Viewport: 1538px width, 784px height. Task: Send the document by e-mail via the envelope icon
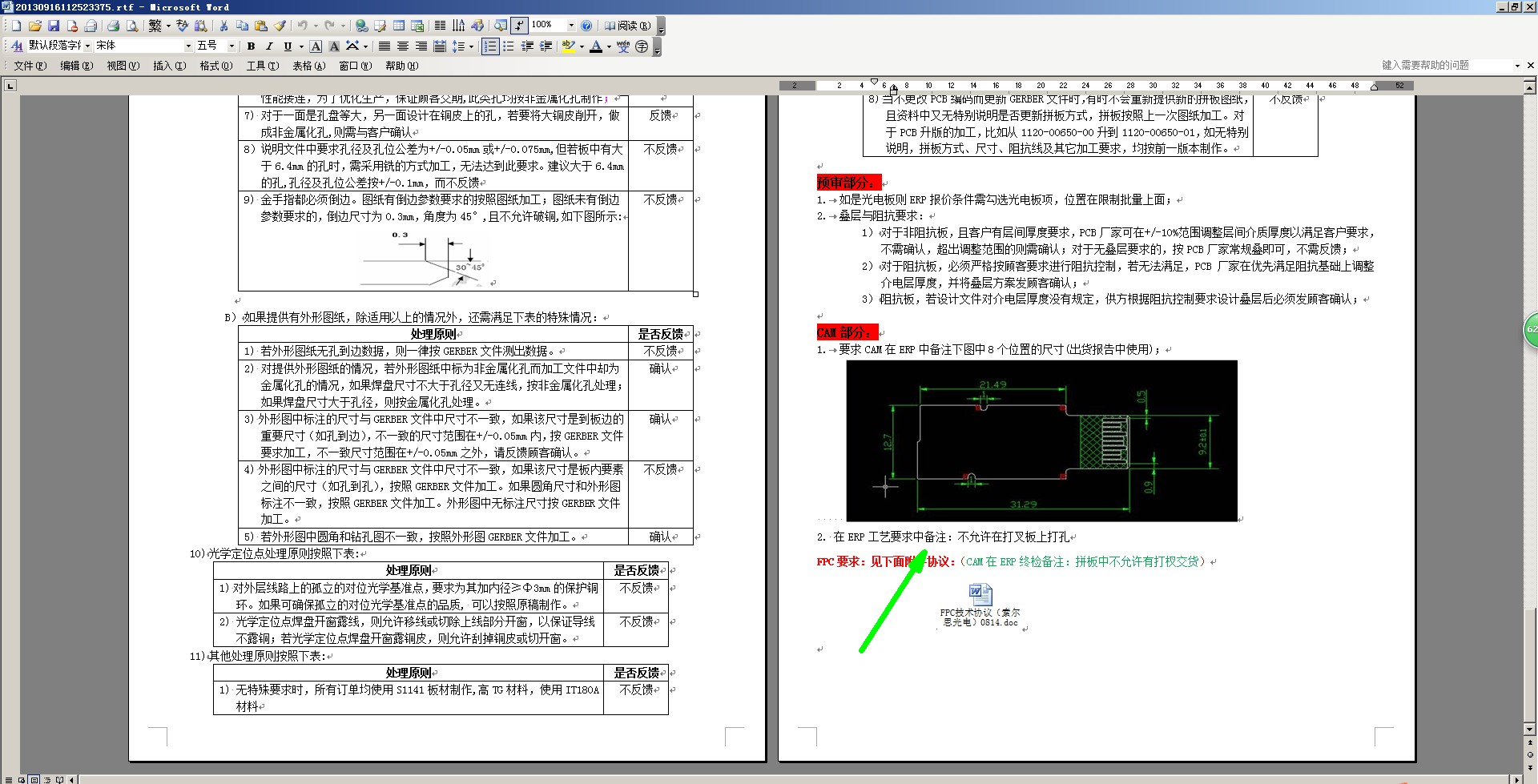pyautogui.click(x=91, y=26)
